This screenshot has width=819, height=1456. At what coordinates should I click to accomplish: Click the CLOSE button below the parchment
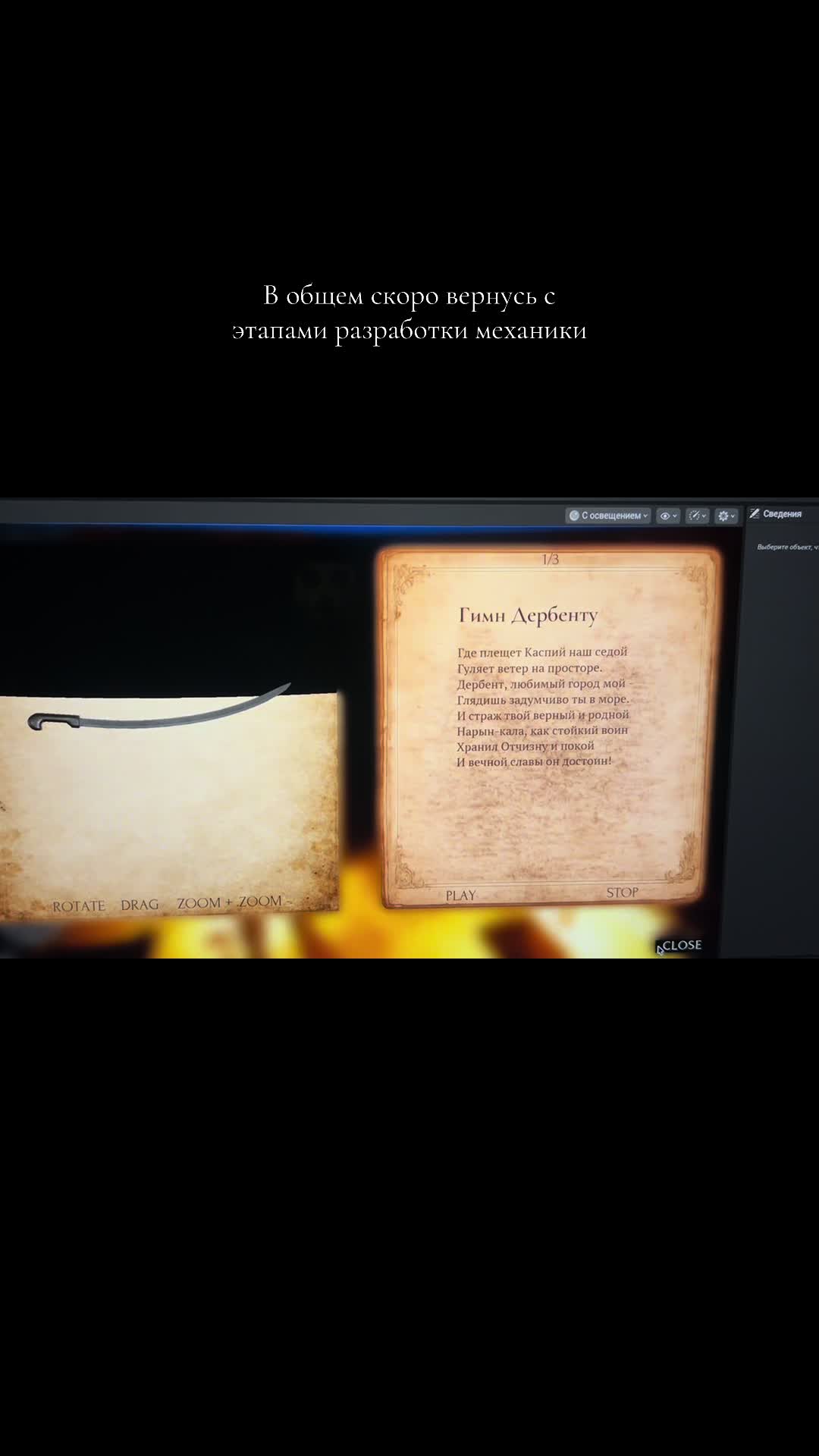coord(681,946)
